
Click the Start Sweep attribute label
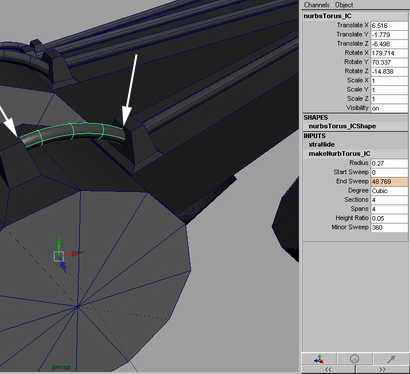tap(351, 172)
